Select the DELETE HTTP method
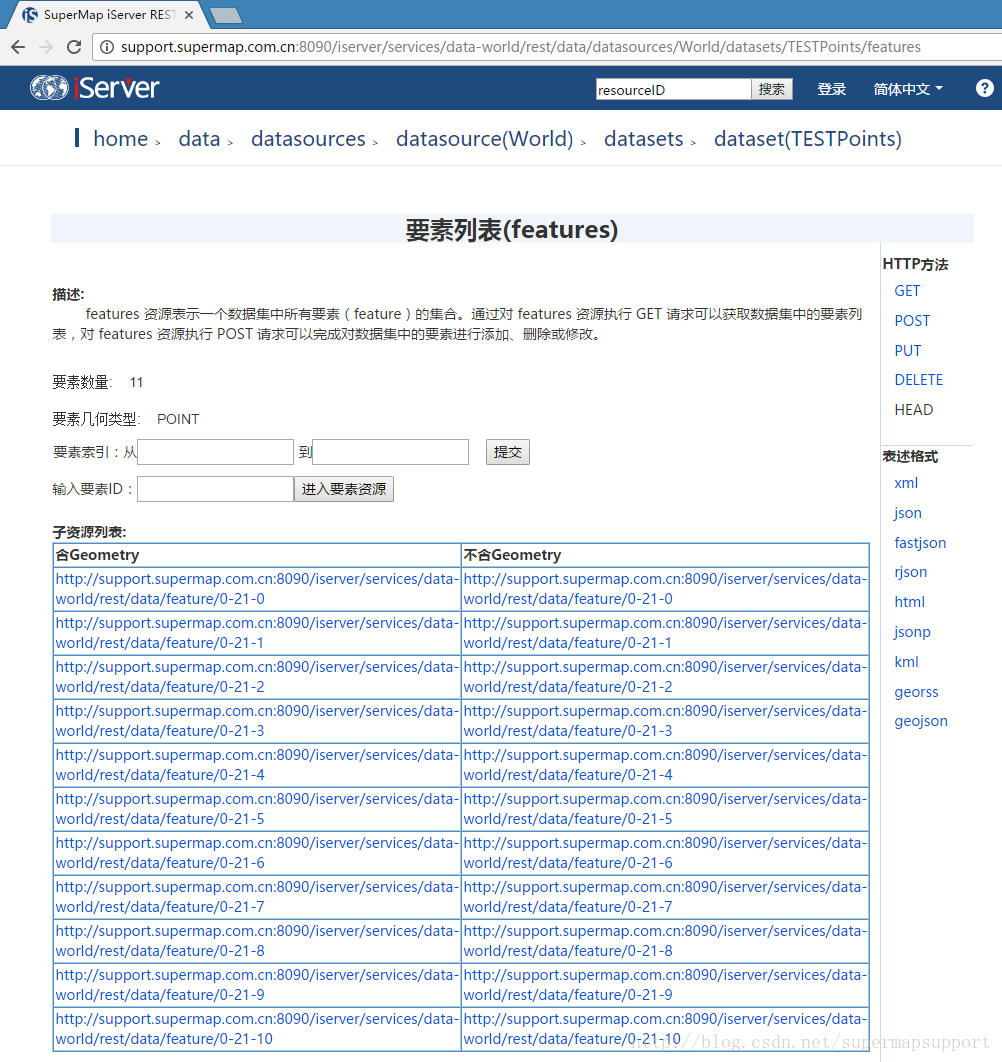This screenshot has height=1062, width=1002. coord(919,380)
